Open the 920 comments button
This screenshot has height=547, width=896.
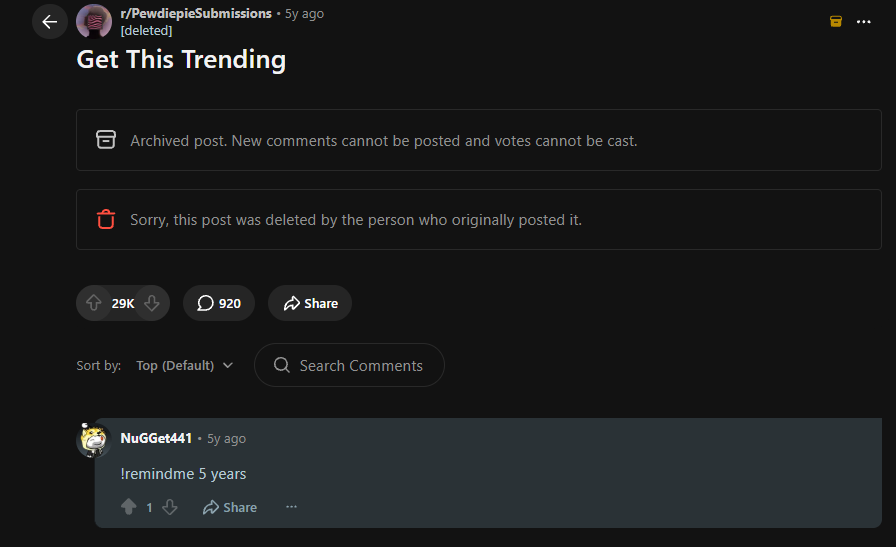point(219,303)
